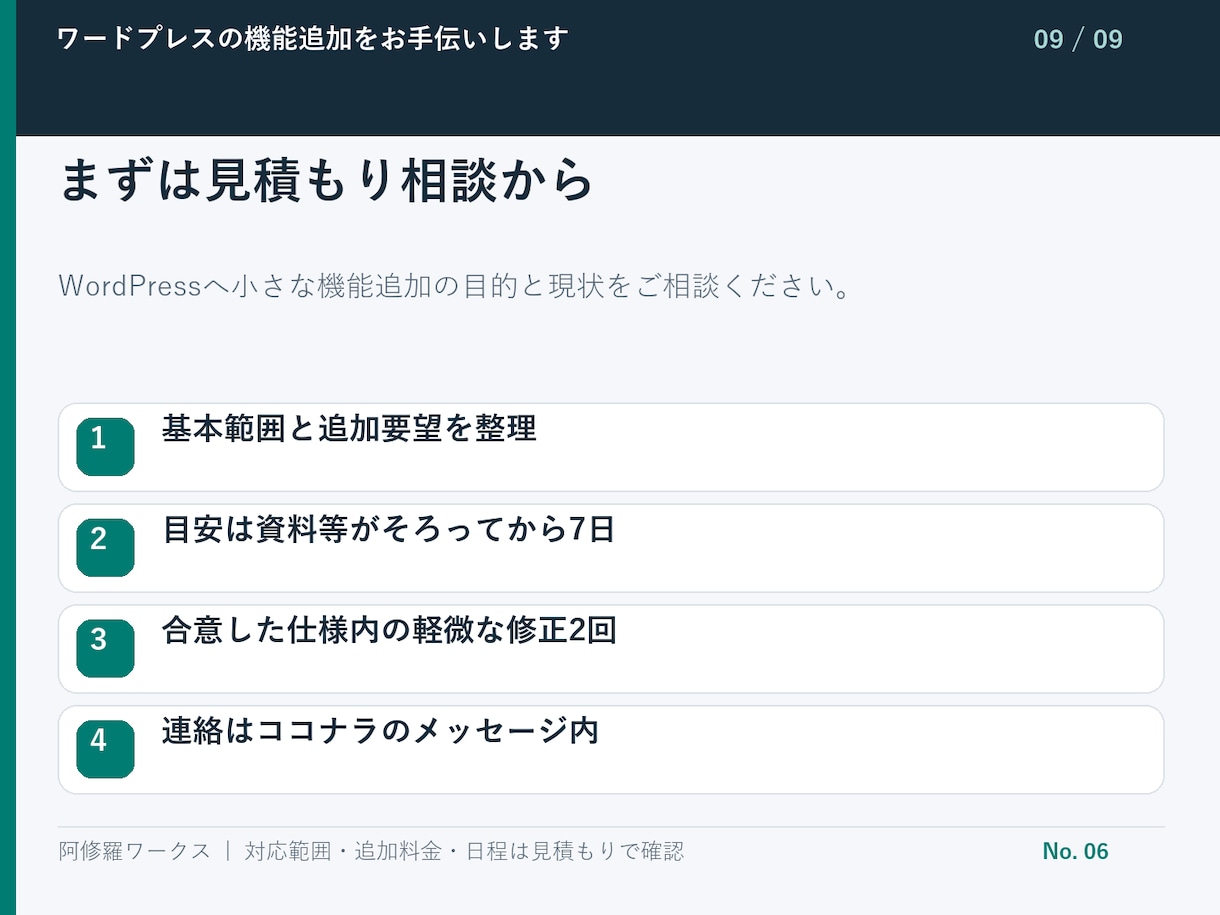Click the subtitle beginning with WordPressへ小さな機能追加
This screenshot has height=915, width=1220.
pos(455,287)
